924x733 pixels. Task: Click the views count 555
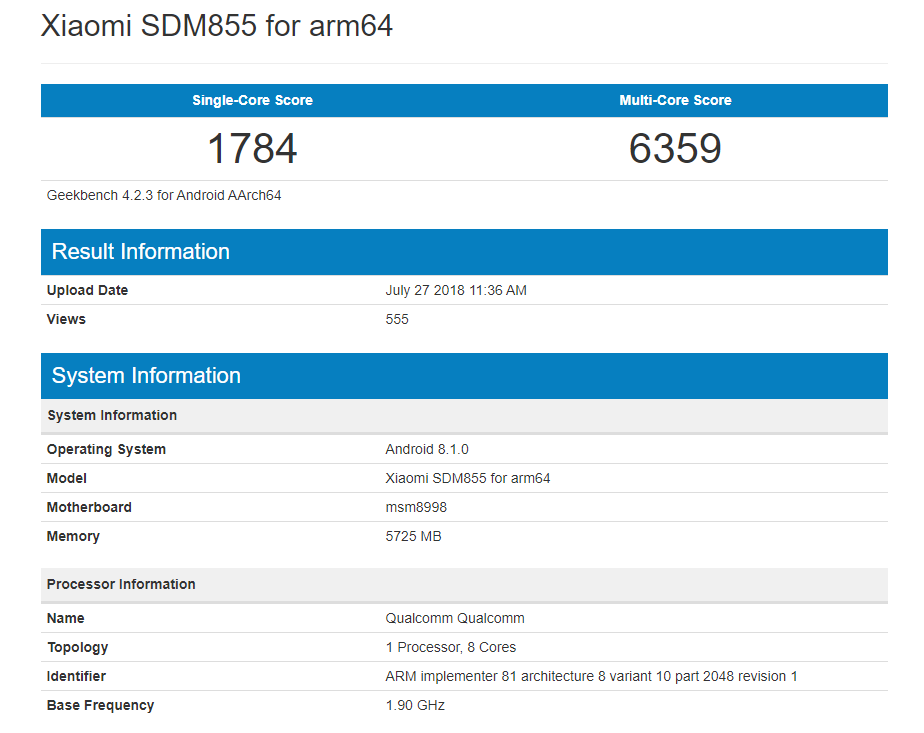tap(397, 319)
